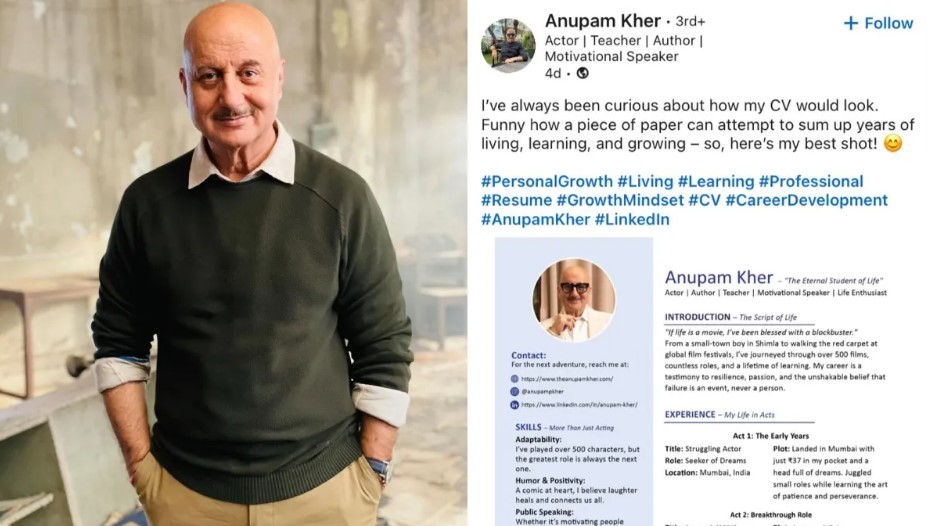Screen dimensions: 927x526
Task: Open the Anupam Kher profile name
Action: click(602, 21)
